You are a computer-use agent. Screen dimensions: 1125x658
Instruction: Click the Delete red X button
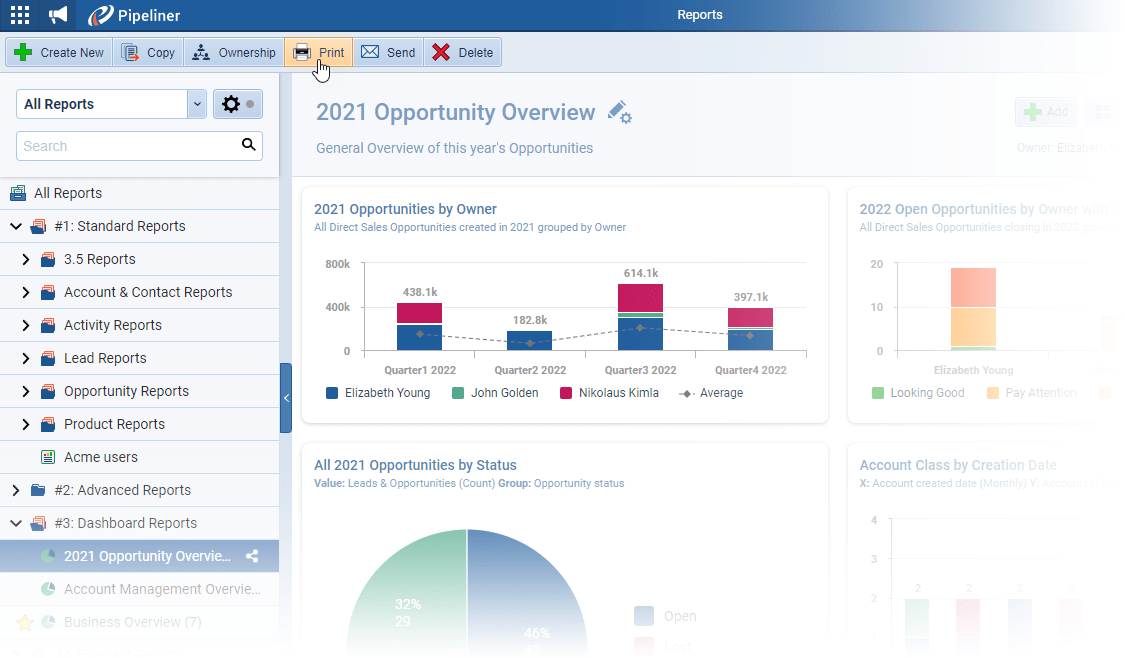point(463,53)
